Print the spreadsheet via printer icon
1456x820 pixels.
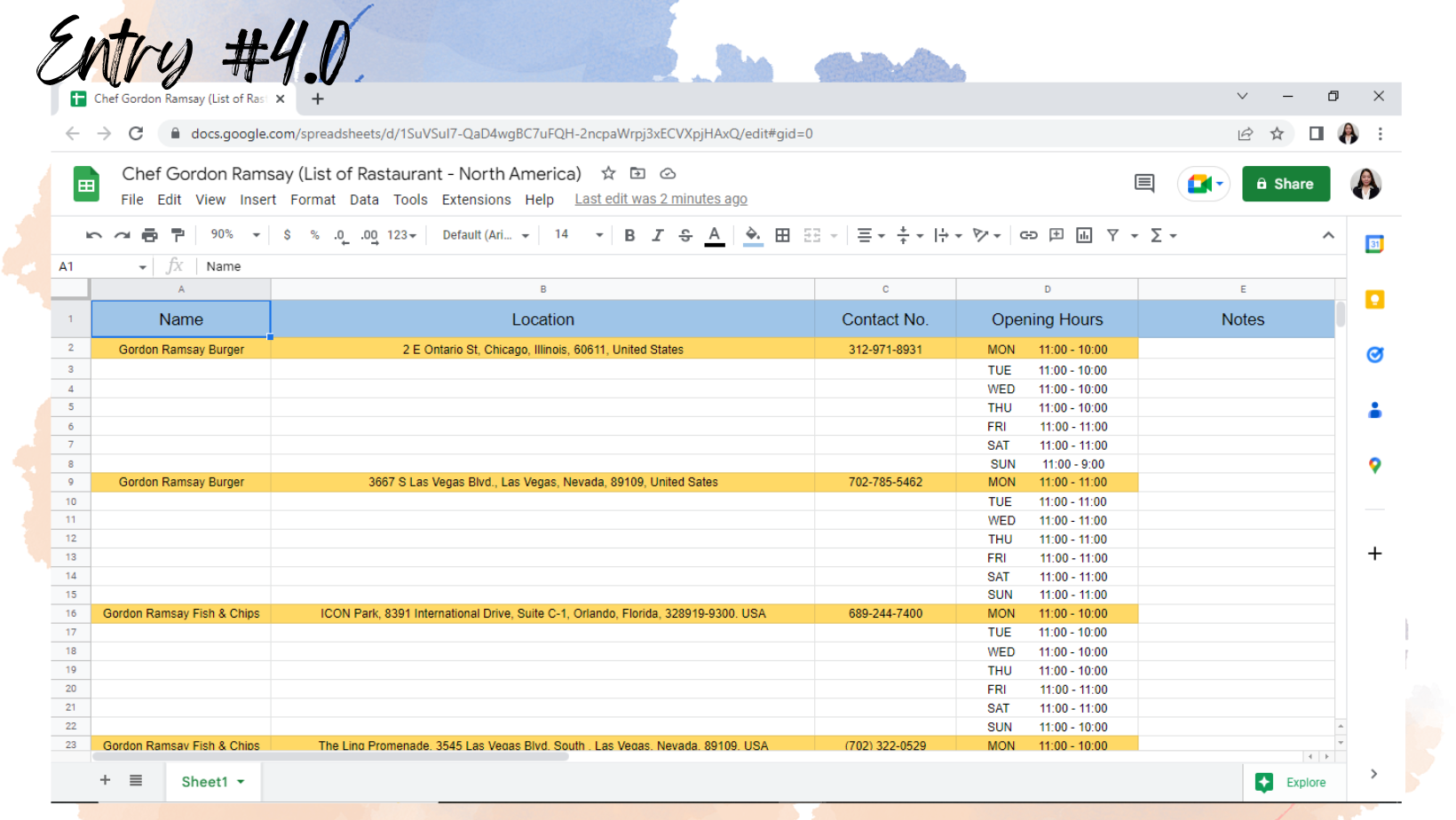[149, 235]
